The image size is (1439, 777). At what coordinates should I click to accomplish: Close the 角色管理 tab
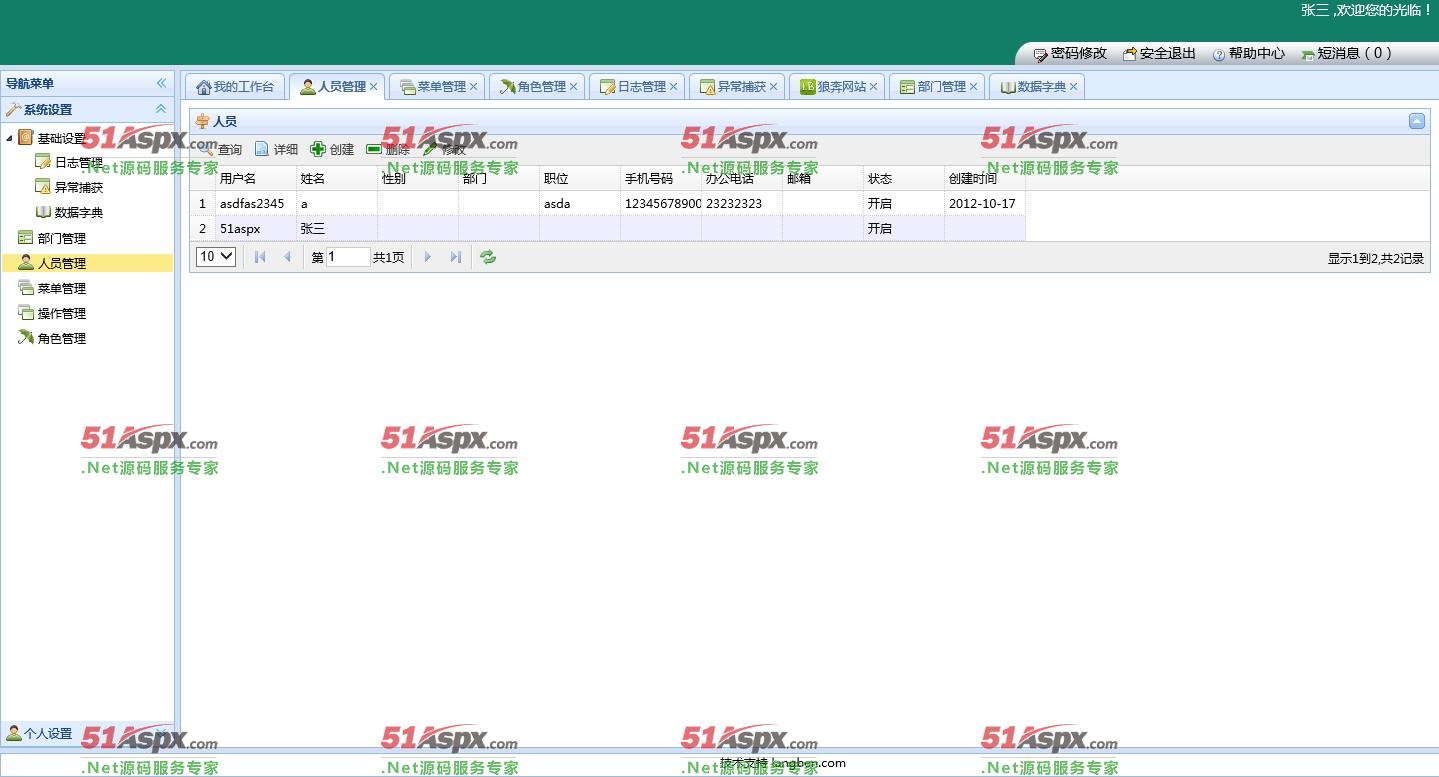(x=574, y=87)
